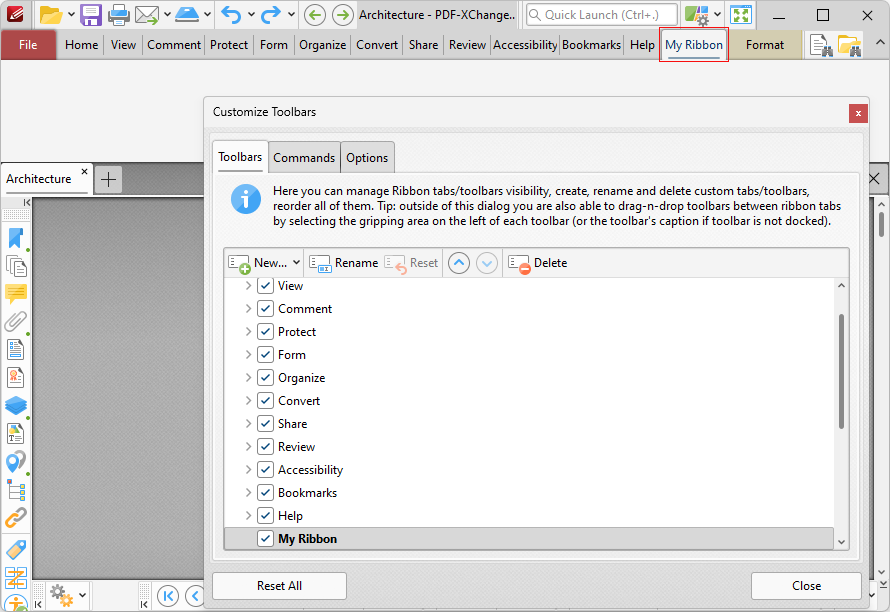
Task: Go to previous view with green left arrow
Action: click(314, 15)
